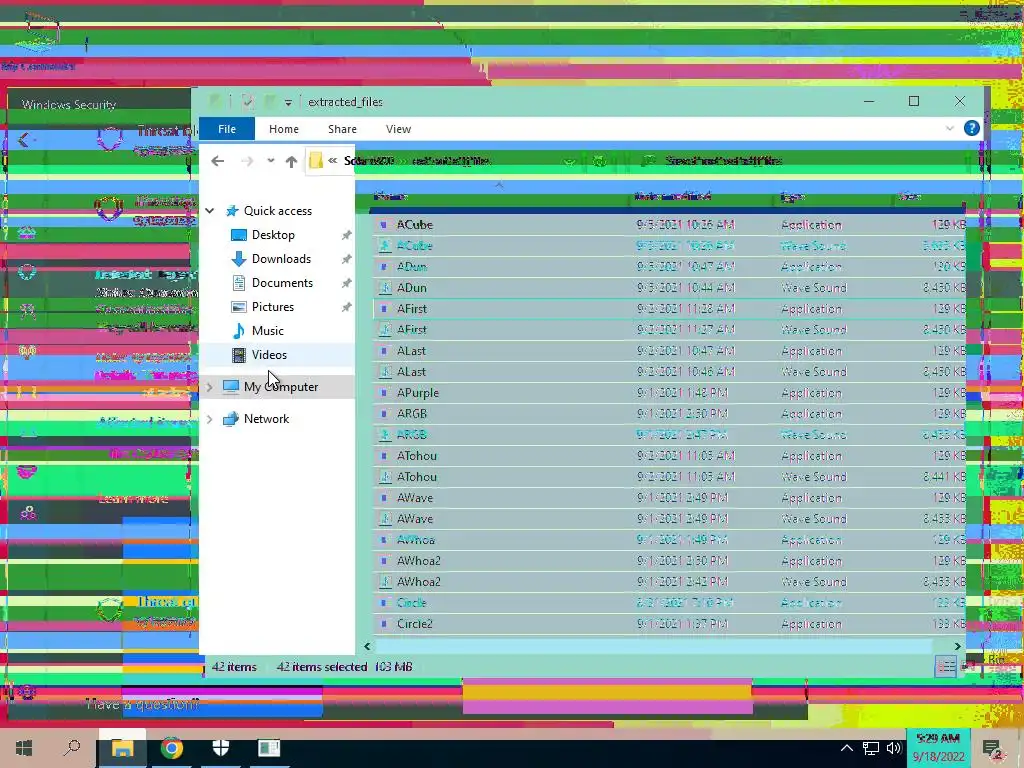This screenshot has width=1024, height=768.
Task: Click the Videos film icon in the sidebar
Action: 239,355
